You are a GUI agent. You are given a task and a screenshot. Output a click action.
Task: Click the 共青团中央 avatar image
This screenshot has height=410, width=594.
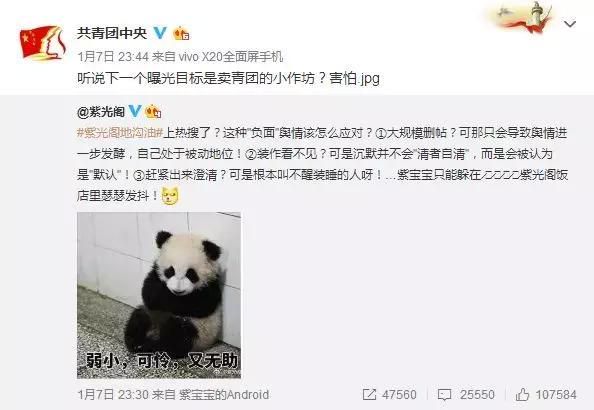[42, 43]
